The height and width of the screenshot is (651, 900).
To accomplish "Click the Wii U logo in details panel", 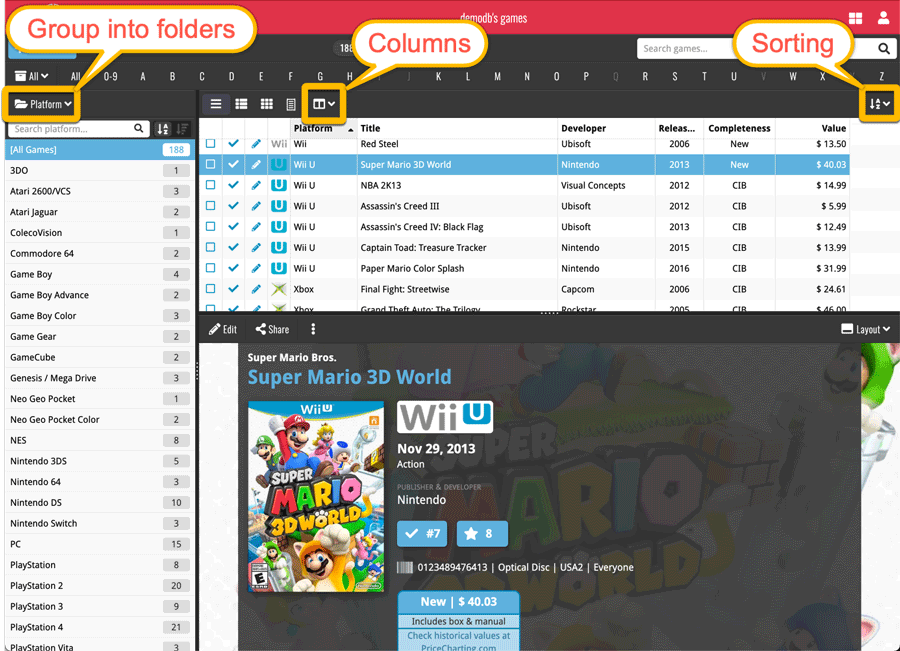I will [445, 416].
